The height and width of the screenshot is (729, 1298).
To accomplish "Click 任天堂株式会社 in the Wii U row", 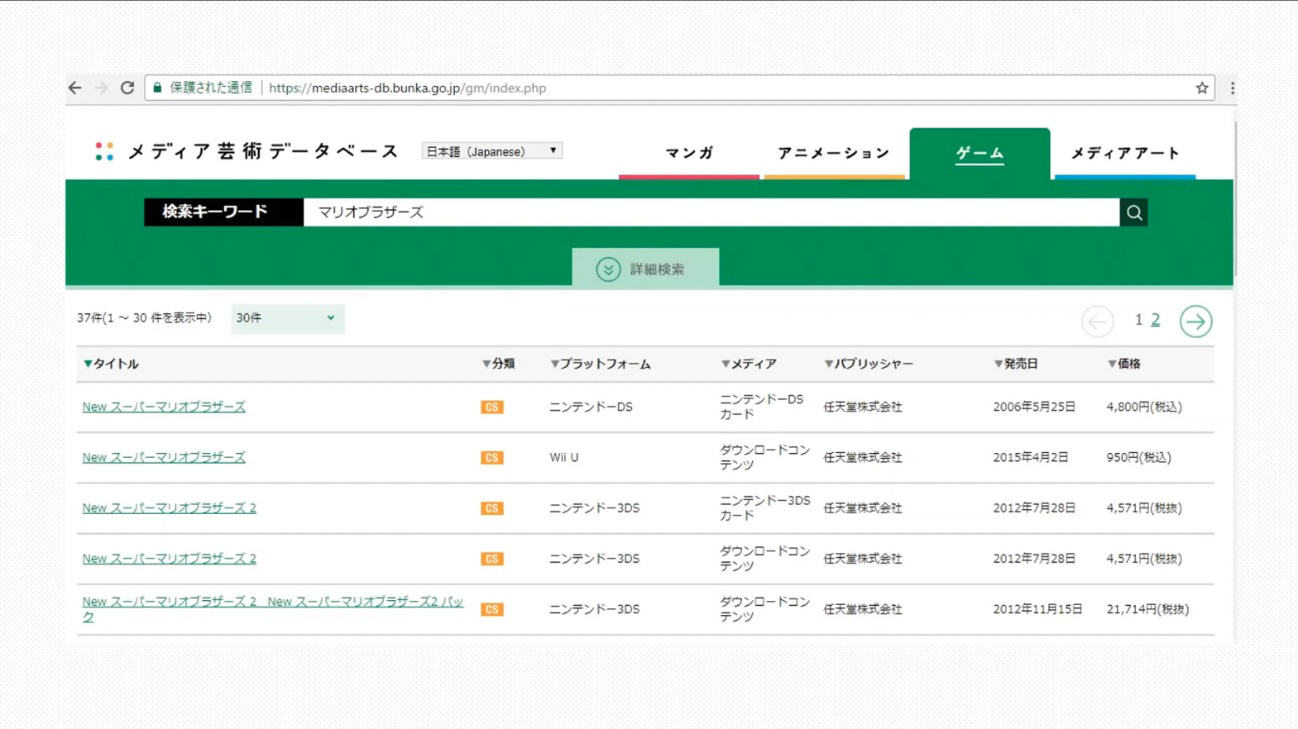I will tap(863, 458).
